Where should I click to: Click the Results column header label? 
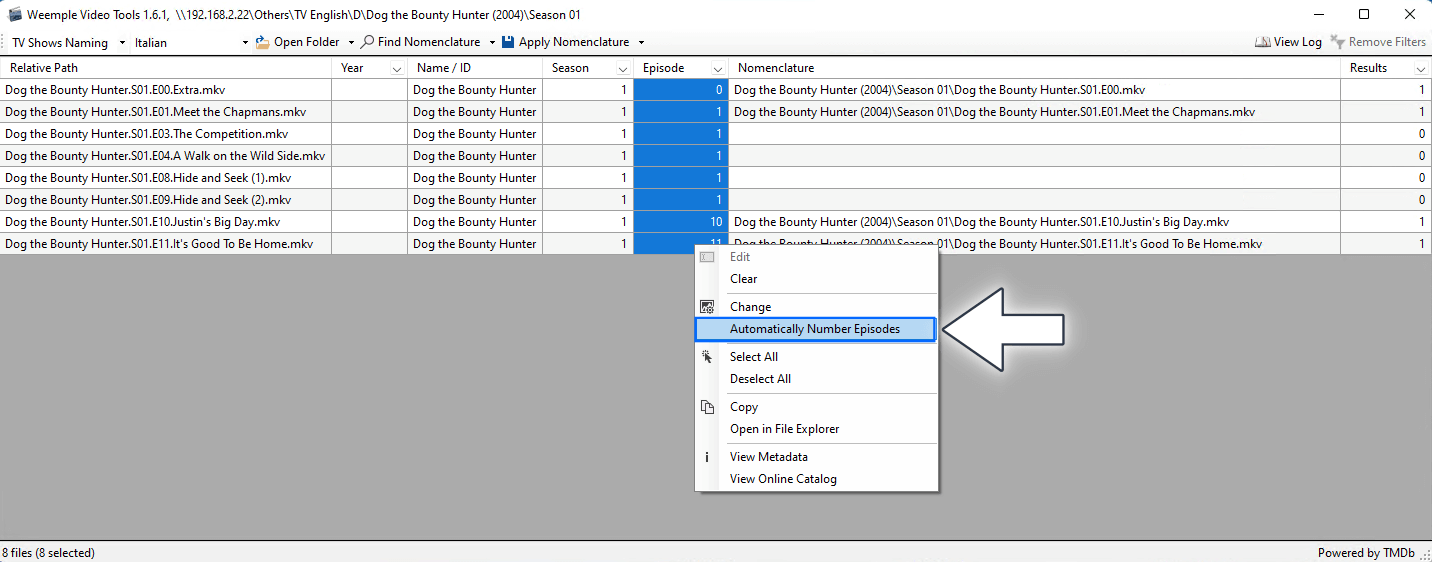[1368, 68]
